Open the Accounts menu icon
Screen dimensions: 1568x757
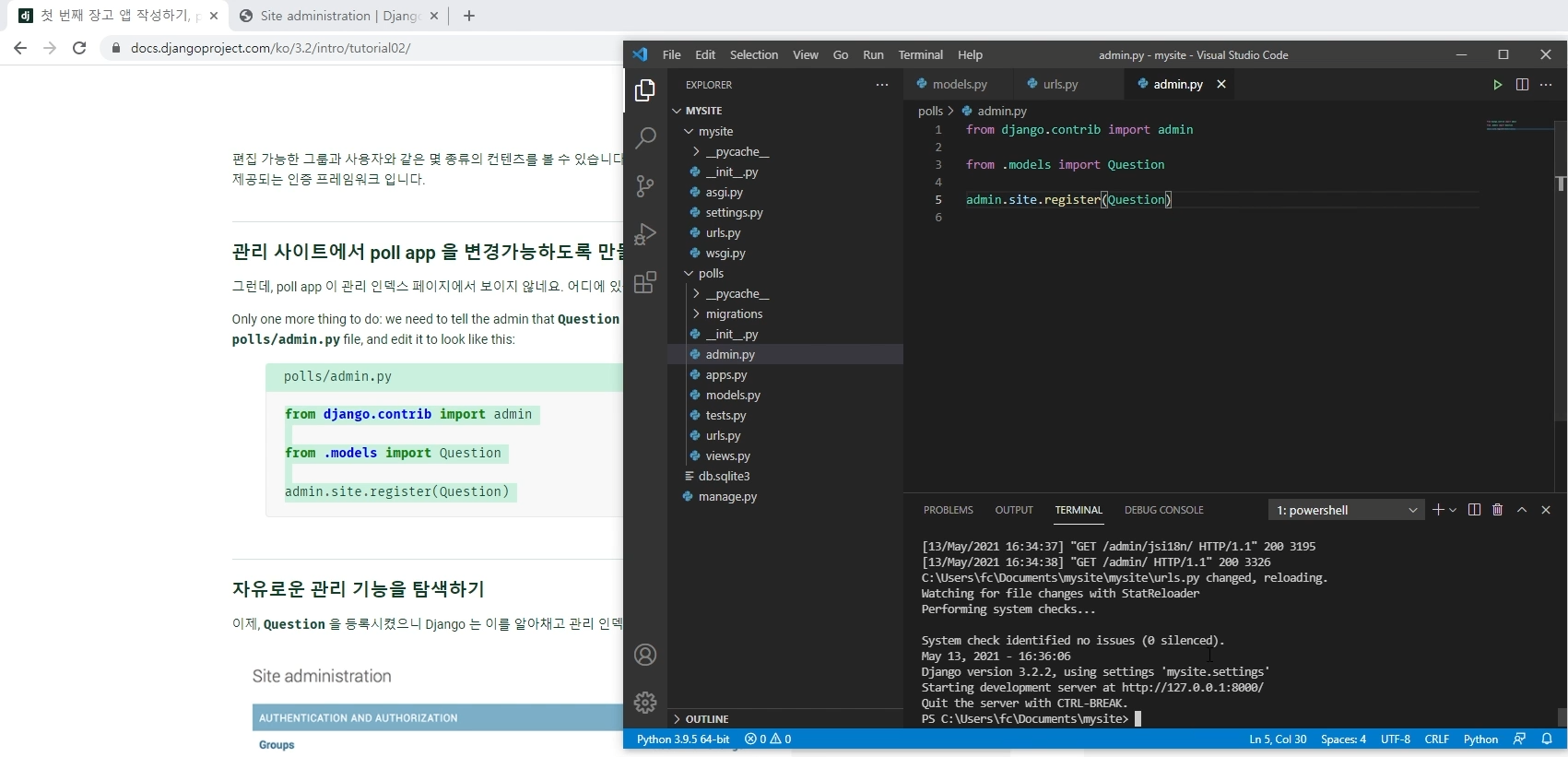(645, 656)
